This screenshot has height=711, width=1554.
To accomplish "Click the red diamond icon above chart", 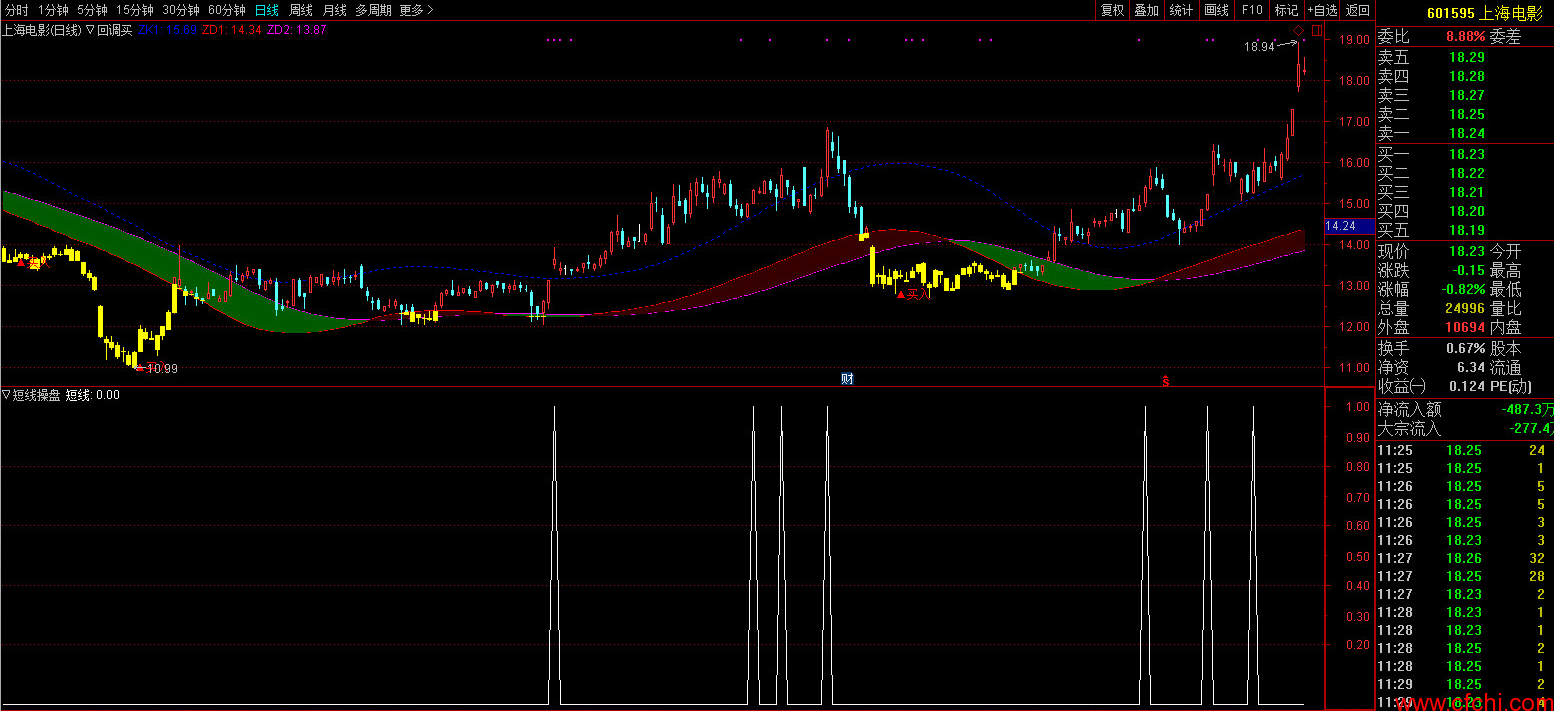I will pos(1298,32).
